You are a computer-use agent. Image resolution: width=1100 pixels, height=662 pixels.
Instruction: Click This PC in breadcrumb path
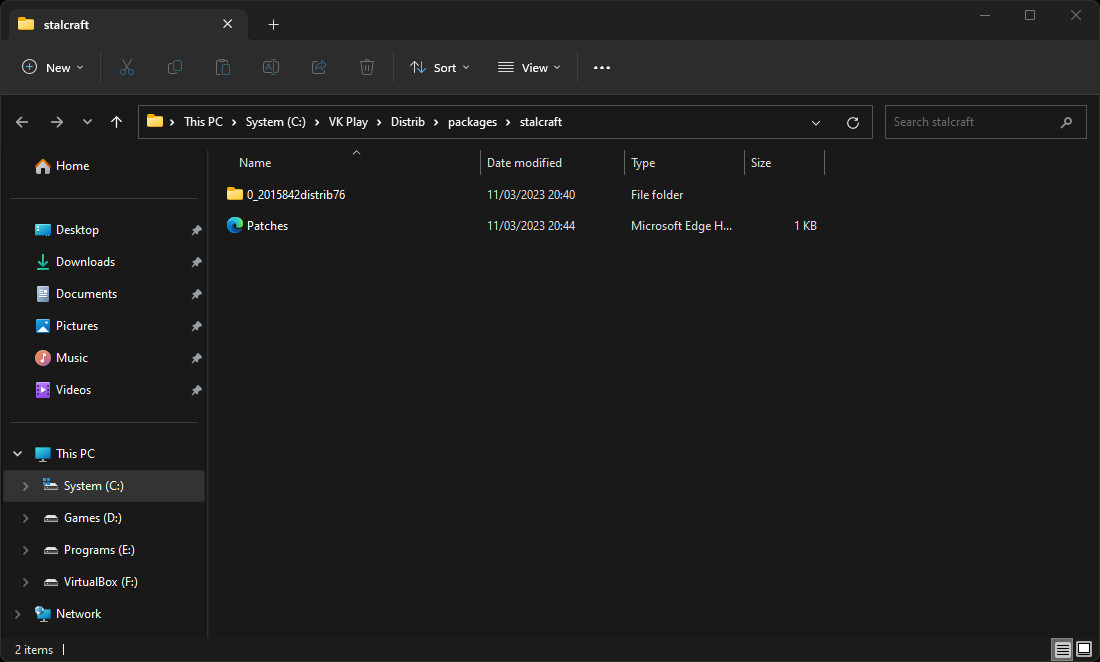tap(203, 122)
